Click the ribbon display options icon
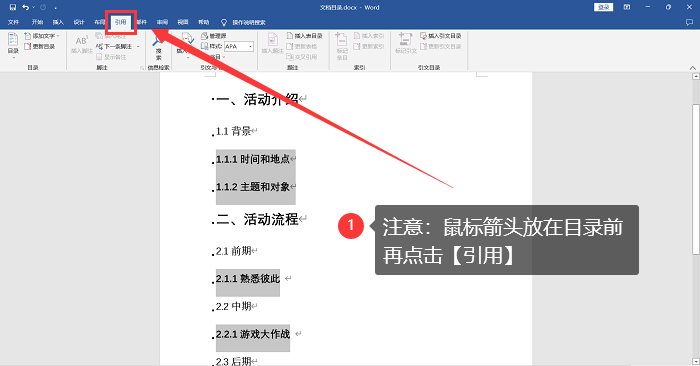The image size is (700, 366). [627, 7]
